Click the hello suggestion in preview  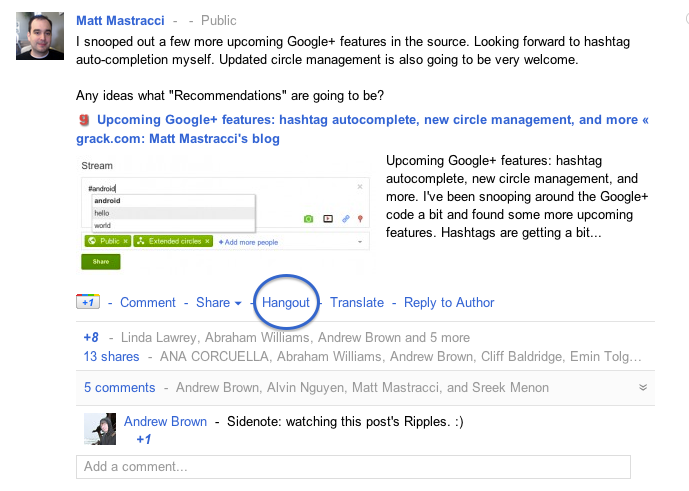click(x=174, y=213)
